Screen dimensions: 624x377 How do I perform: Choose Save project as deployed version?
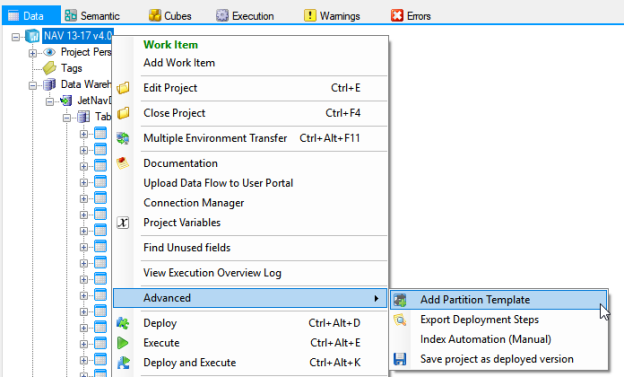pos(499,359)
